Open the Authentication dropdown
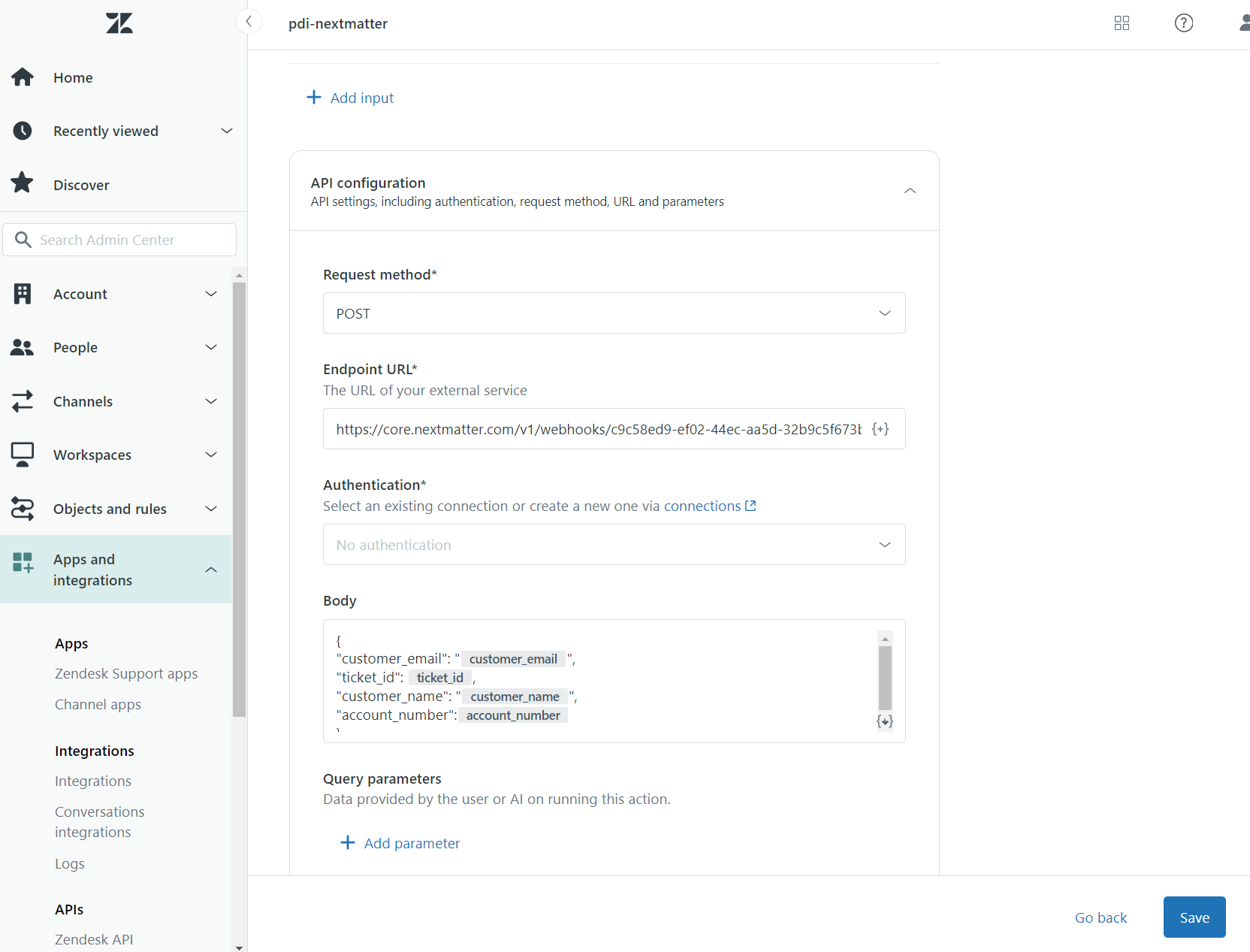 [x=614, y=545]
